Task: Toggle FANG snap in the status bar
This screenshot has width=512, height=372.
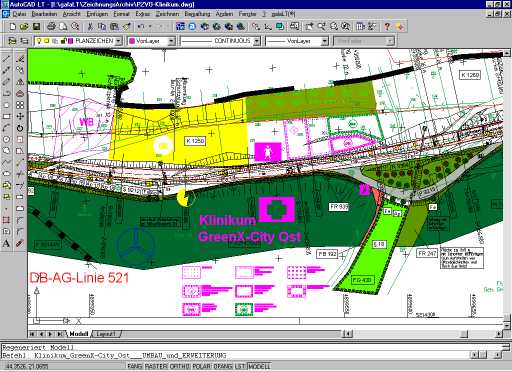Action: click(x=135, y=366)
